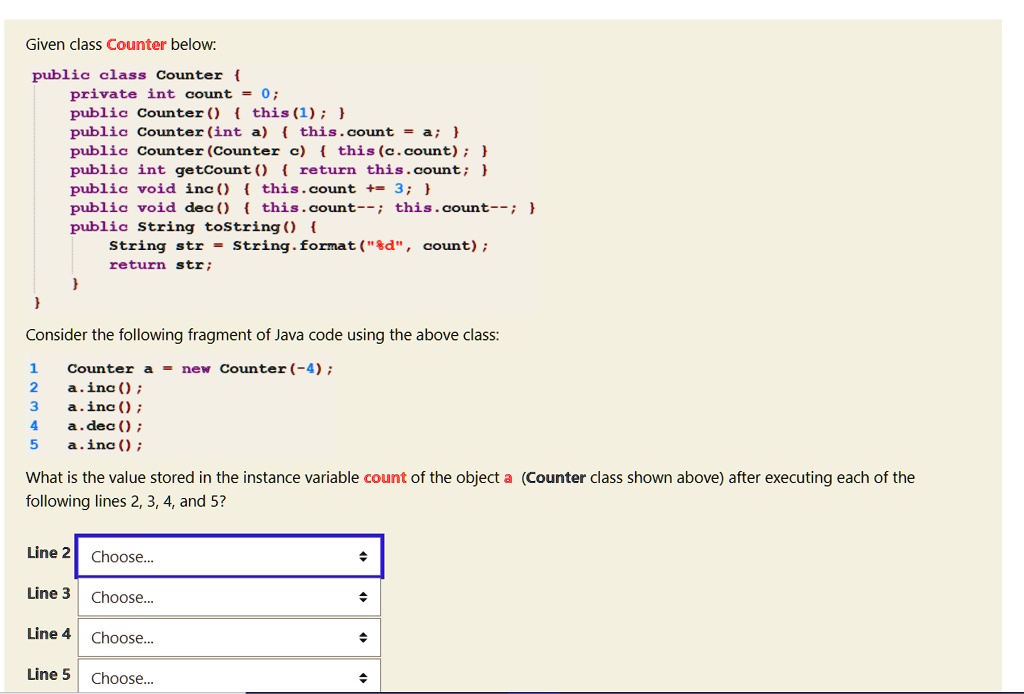Click the bold 'Line 2' label
The width and height of the screenshot is (1024, 694).
pyautogui.click(x=49, y=553)
